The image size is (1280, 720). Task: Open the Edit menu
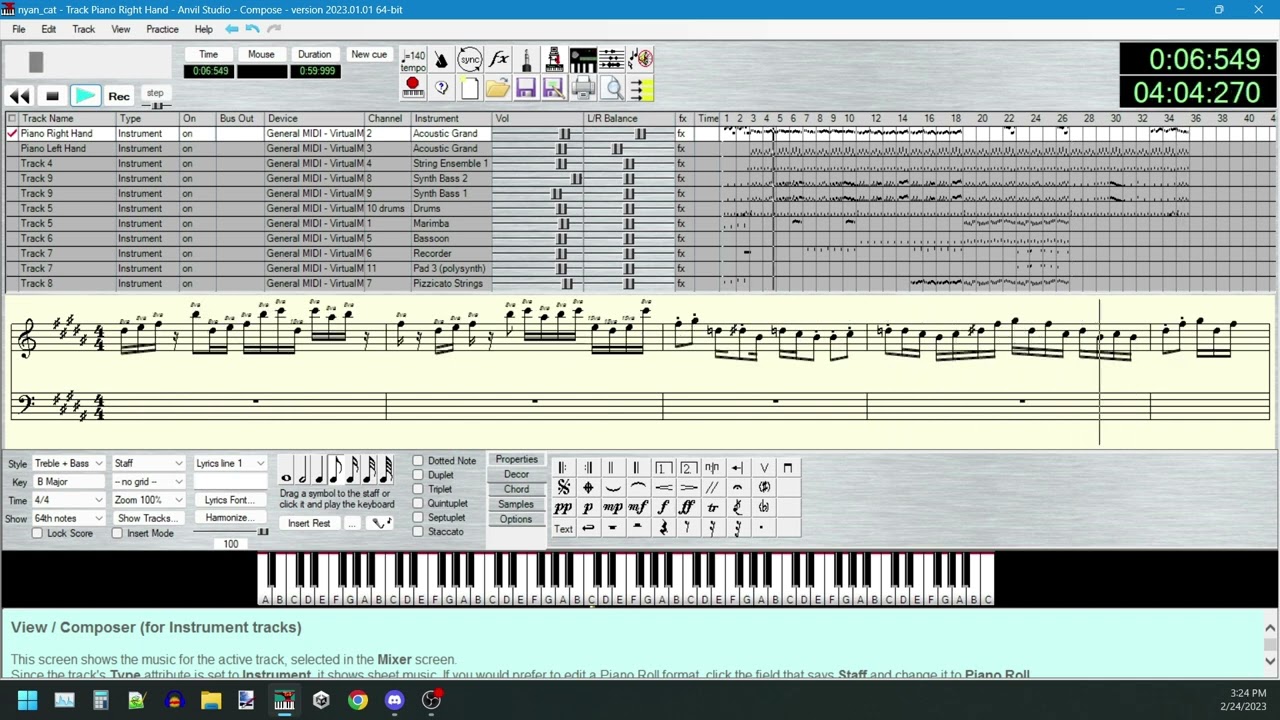[48, 29]
